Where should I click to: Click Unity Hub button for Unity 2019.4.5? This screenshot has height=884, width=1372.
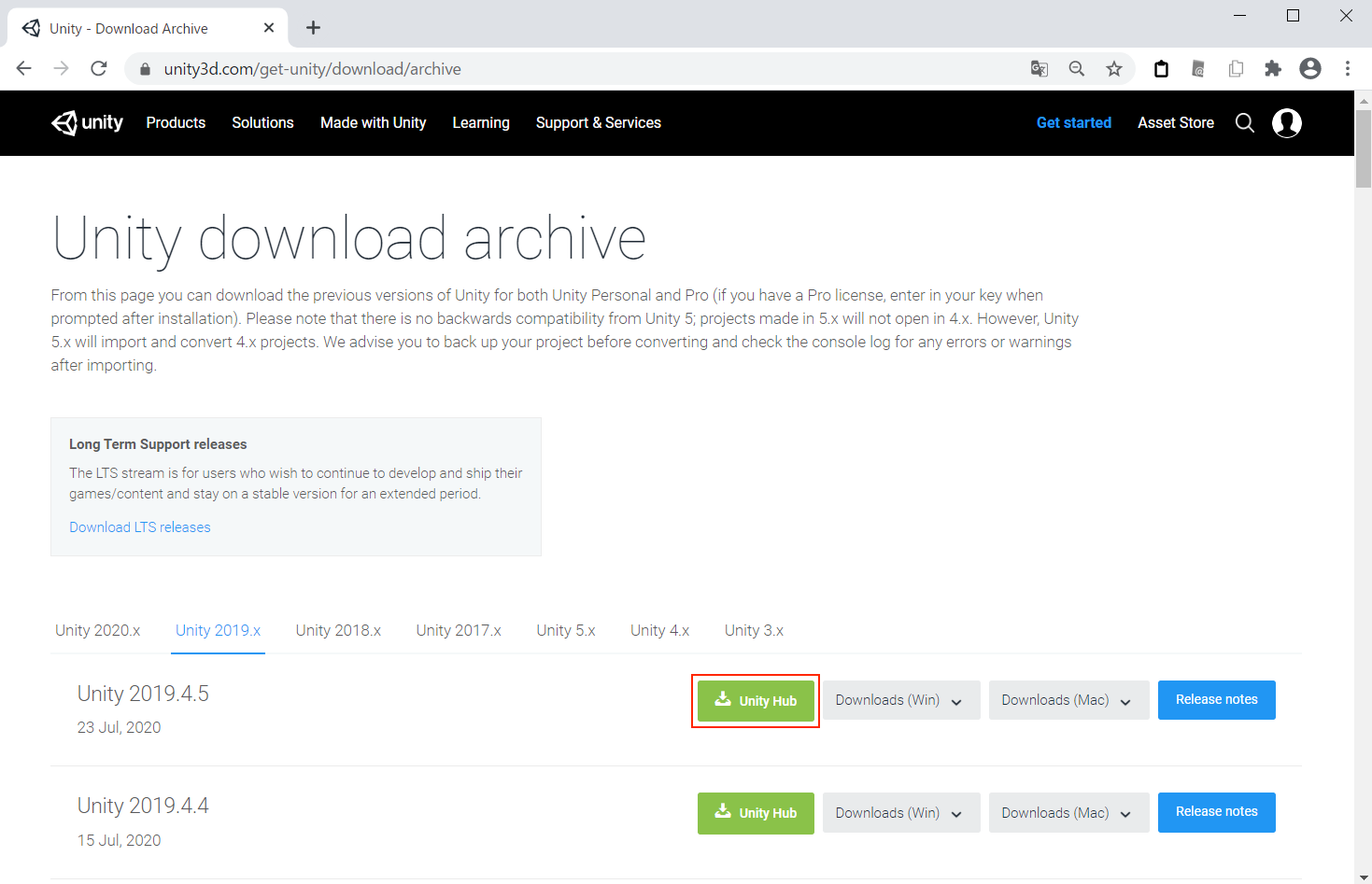click(756, 700)
